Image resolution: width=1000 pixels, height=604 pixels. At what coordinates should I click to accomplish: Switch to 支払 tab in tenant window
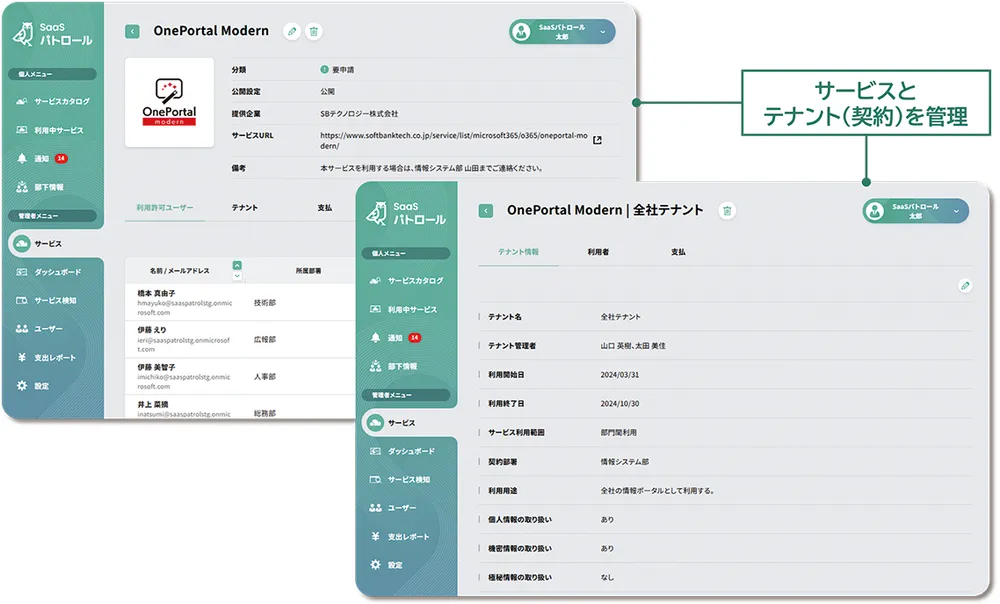coord(678,252)
